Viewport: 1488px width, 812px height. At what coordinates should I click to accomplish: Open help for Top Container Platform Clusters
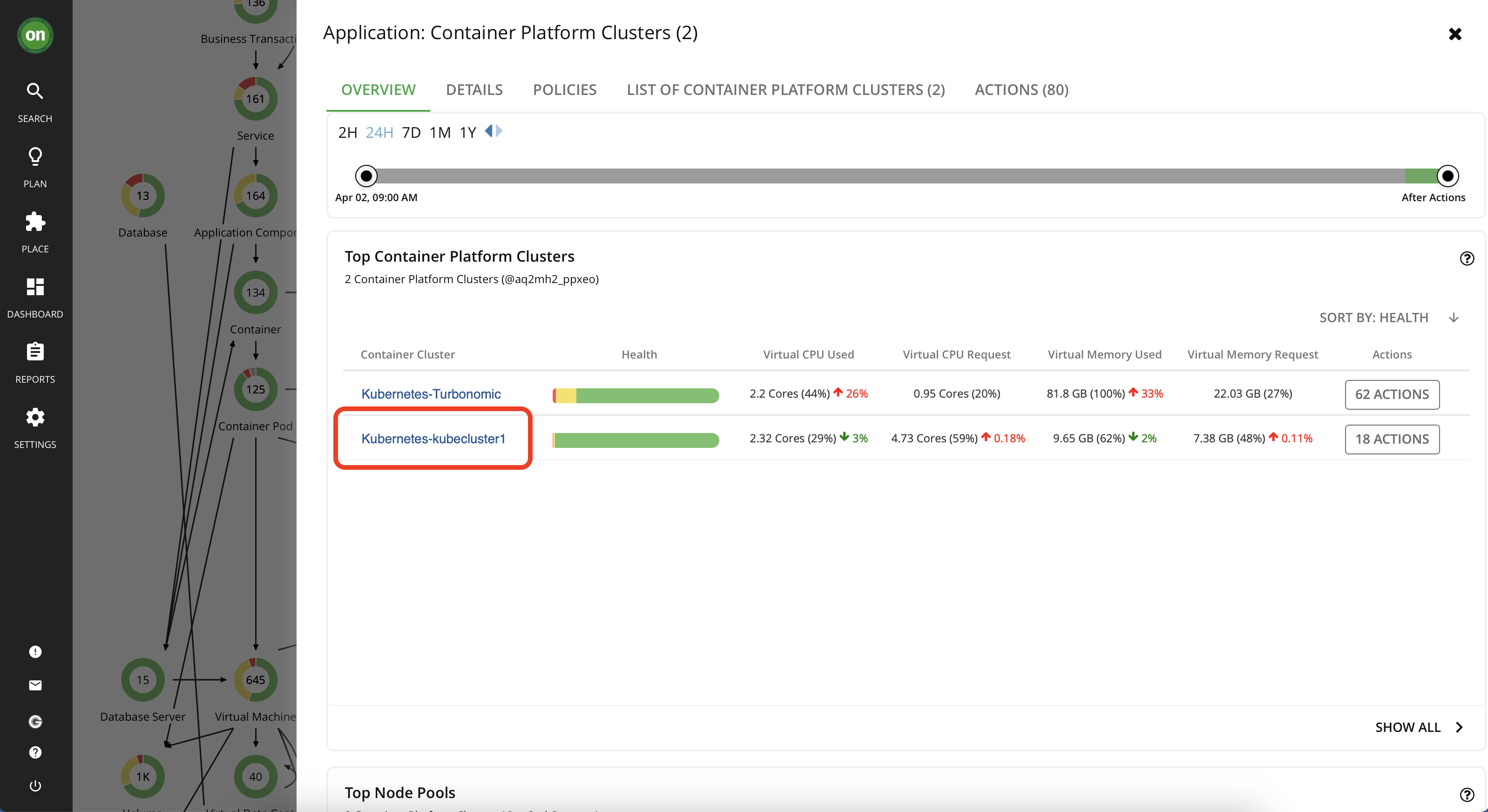coord(1467,258)
